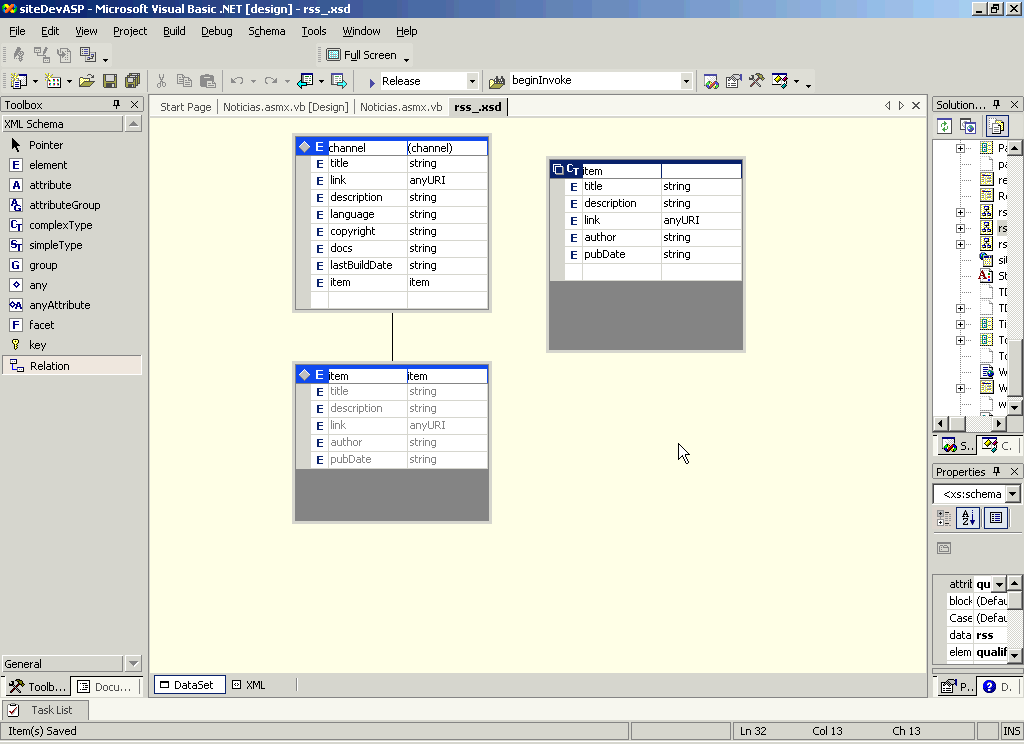The width and height of the screenshot is (1024, 744).
Task: Toggle auto-hide pin on Toolbox panel
Action: [116, 104]
